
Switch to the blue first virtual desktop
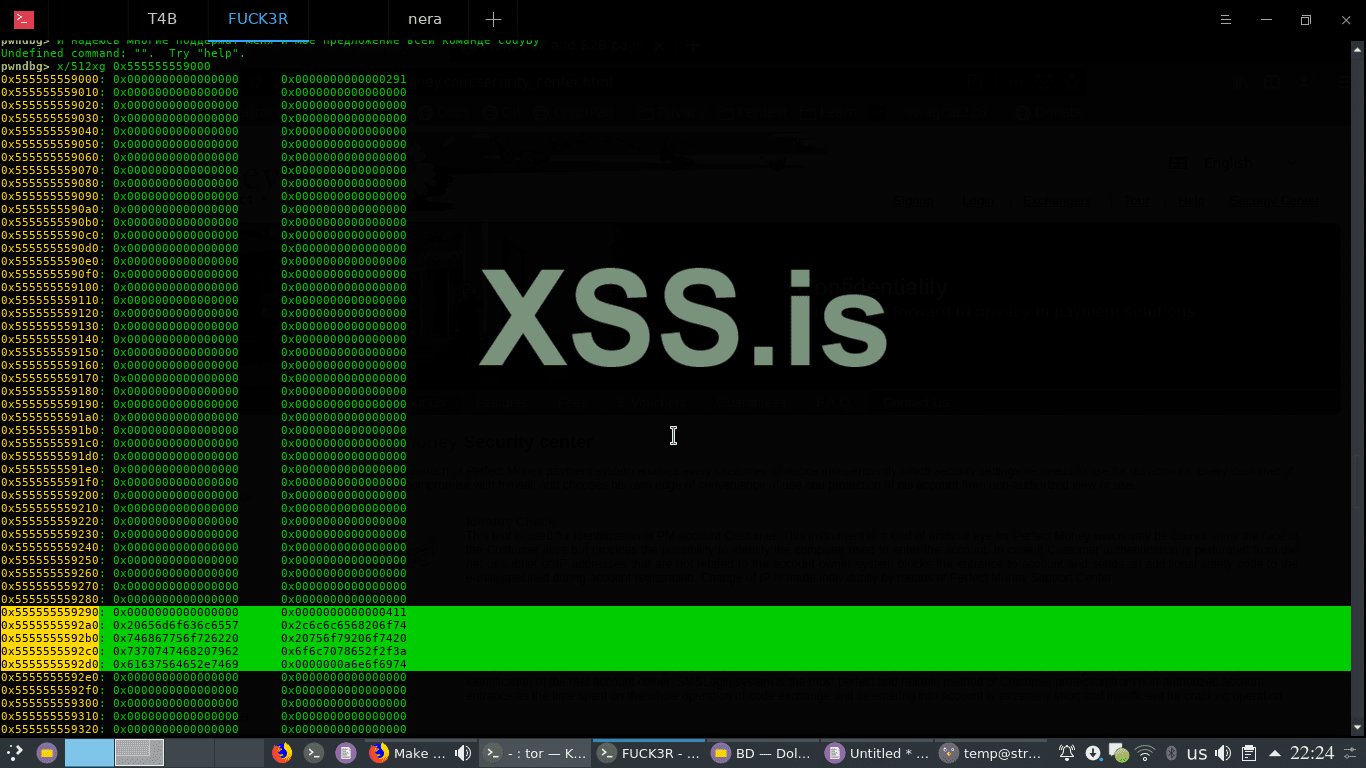(x=89, y=753)
